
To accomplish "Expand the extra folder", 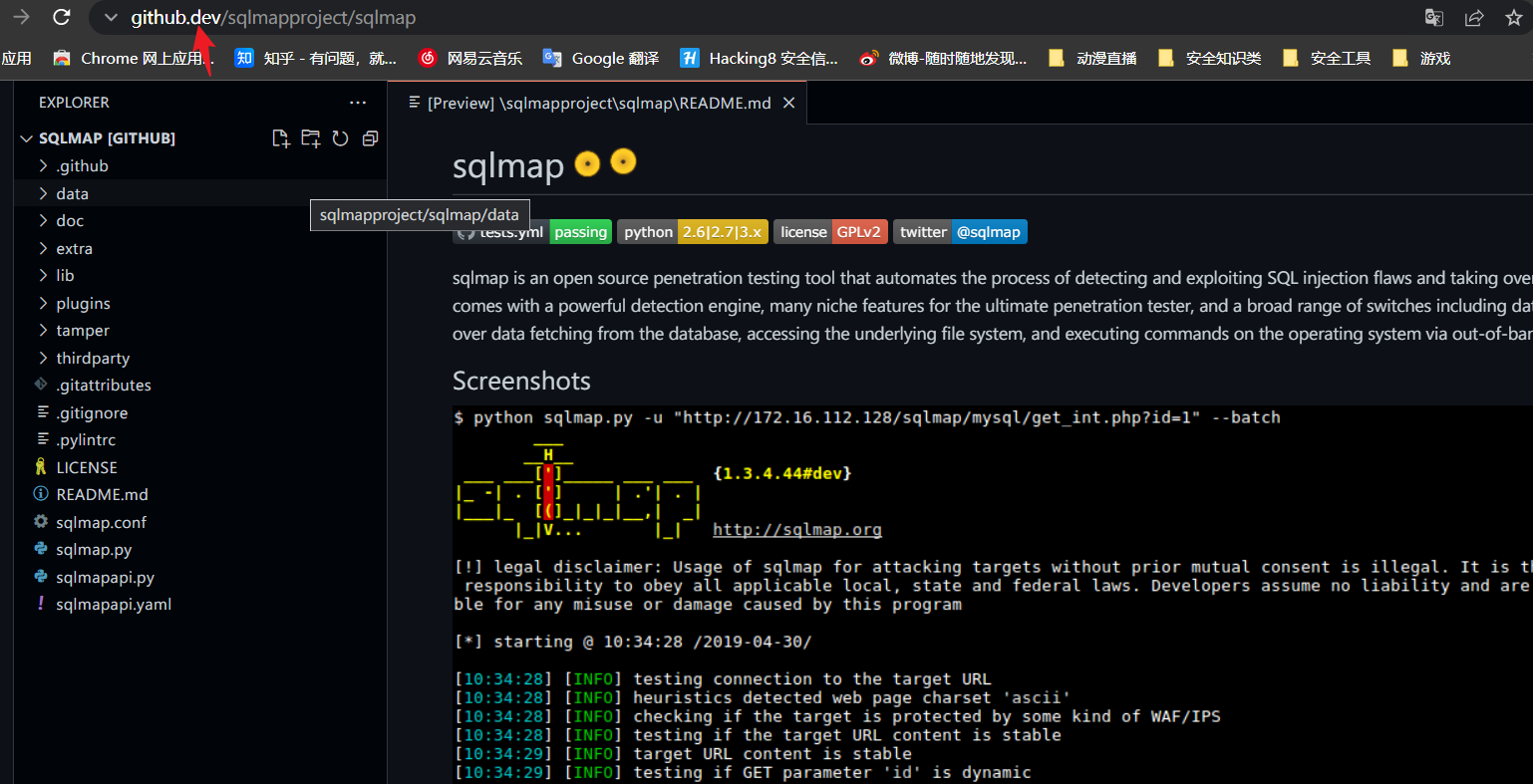I will (x=199, y=248).
